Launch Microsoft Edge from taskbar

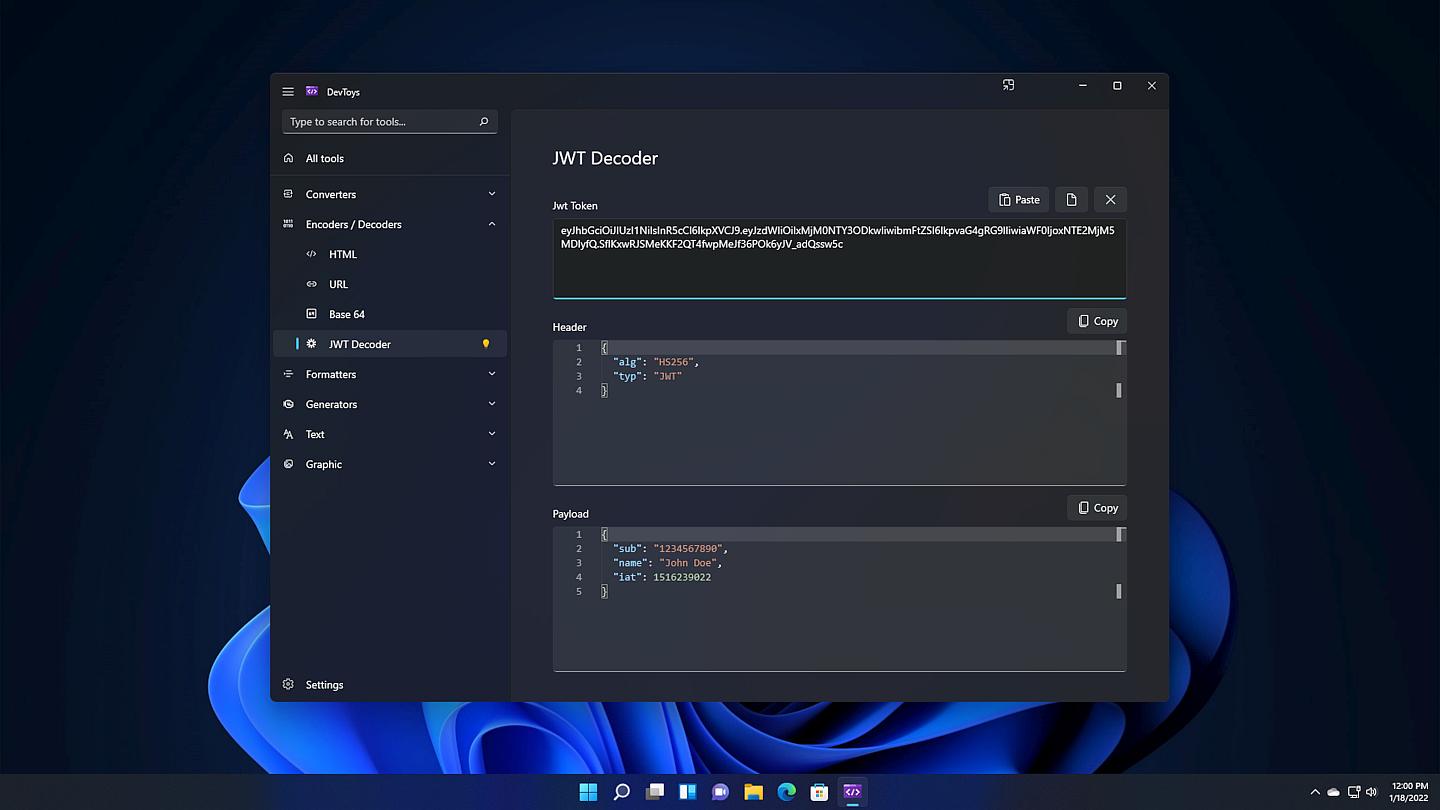pyautogui.click(x=786, y=792)
